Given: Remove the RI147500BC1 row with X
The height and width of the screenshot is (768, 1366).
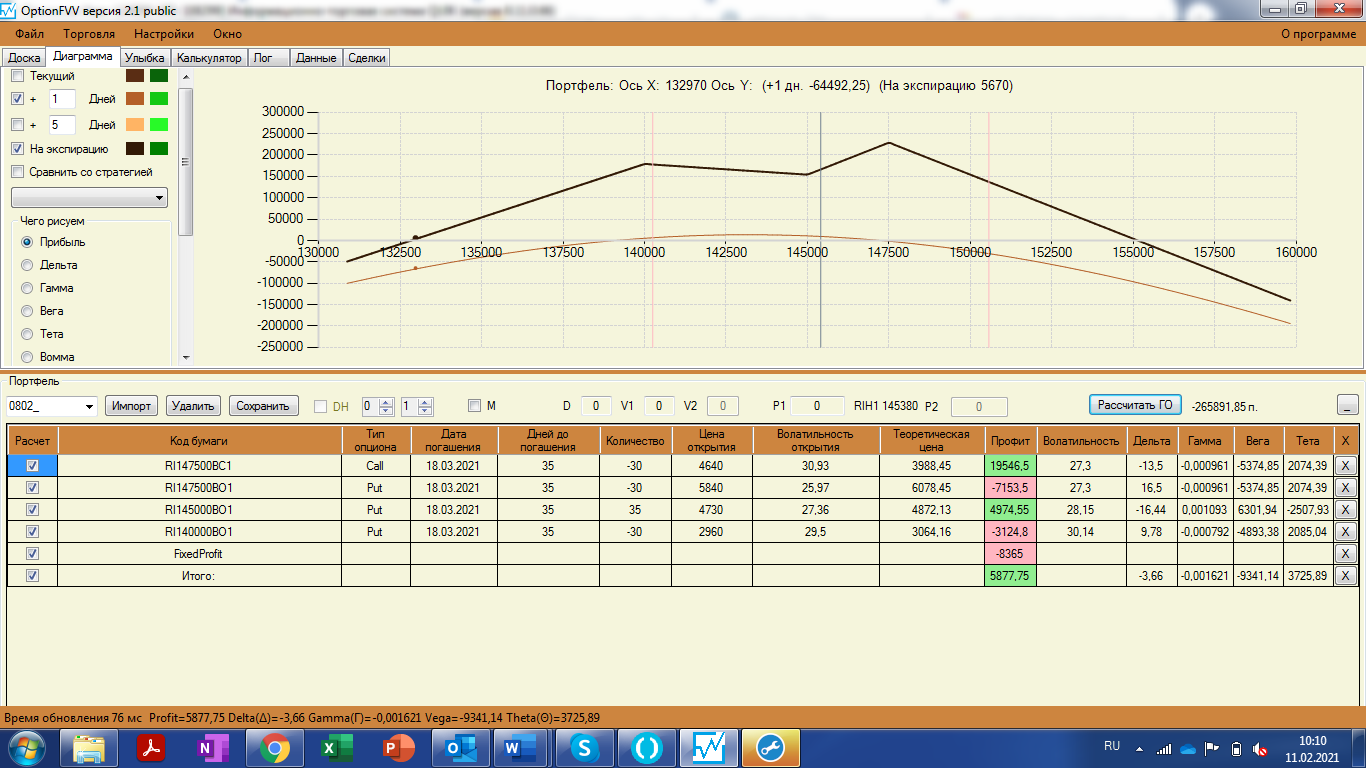Looking at the screenshot, I should click(x=1345, y=466).
